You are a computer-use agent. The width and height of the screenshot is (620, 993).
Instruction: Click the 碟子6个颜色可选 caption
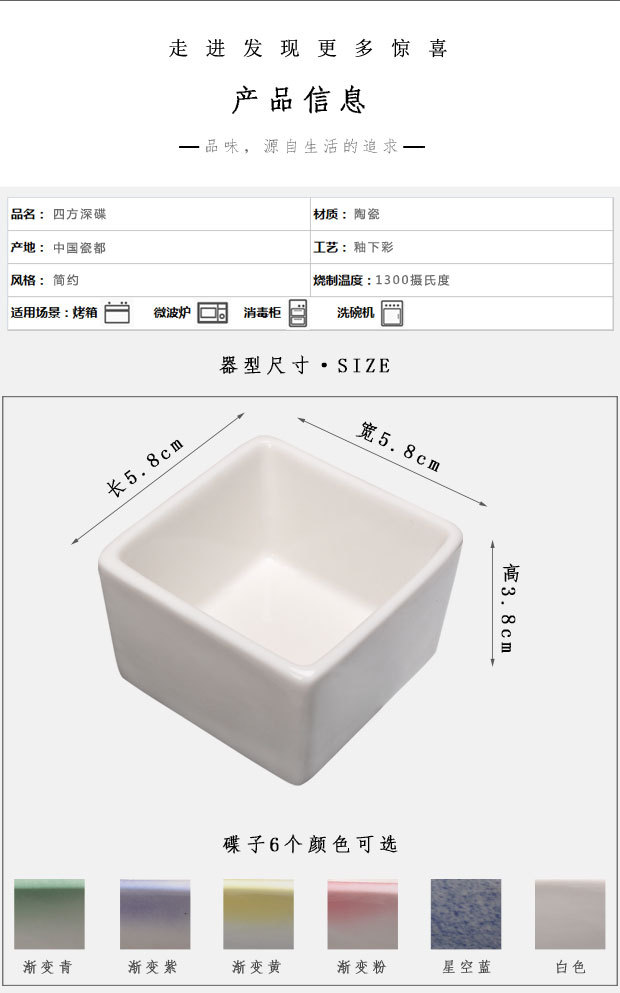[x=310, y=844]
